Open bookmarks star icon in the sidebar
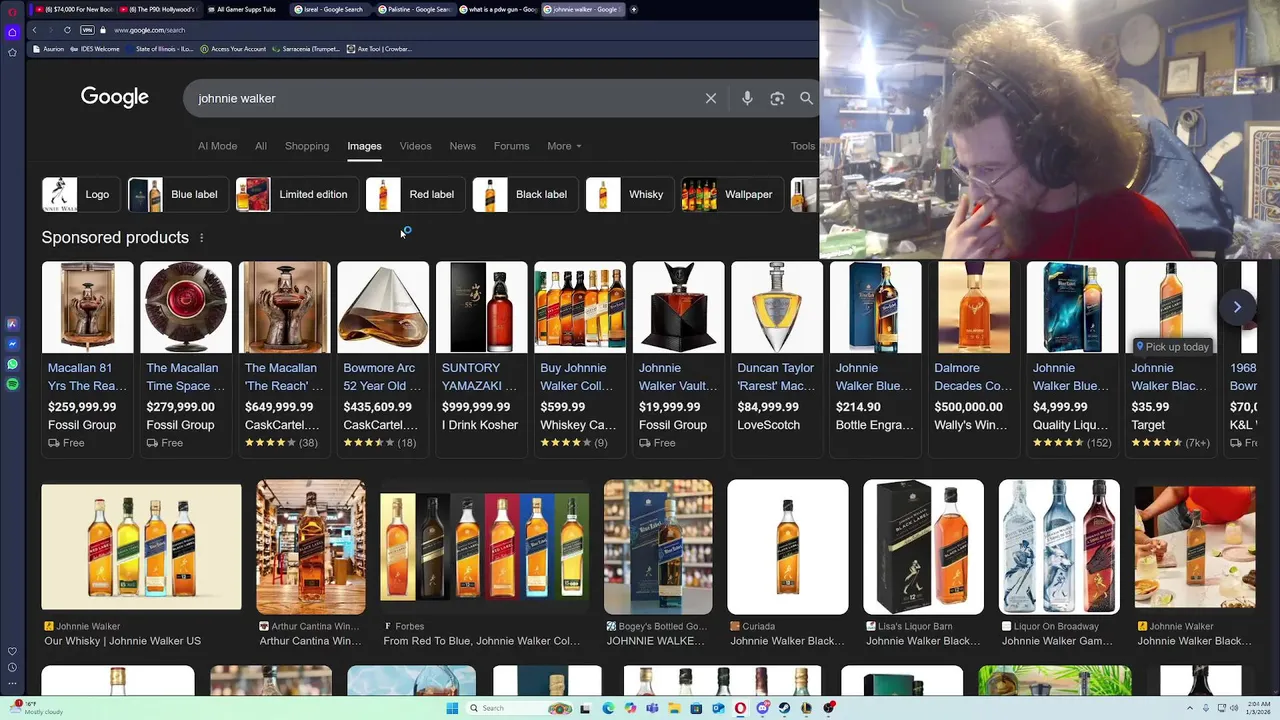This screenshot has width=1280, height=720. pyautogui.click(x=12, y=52)
